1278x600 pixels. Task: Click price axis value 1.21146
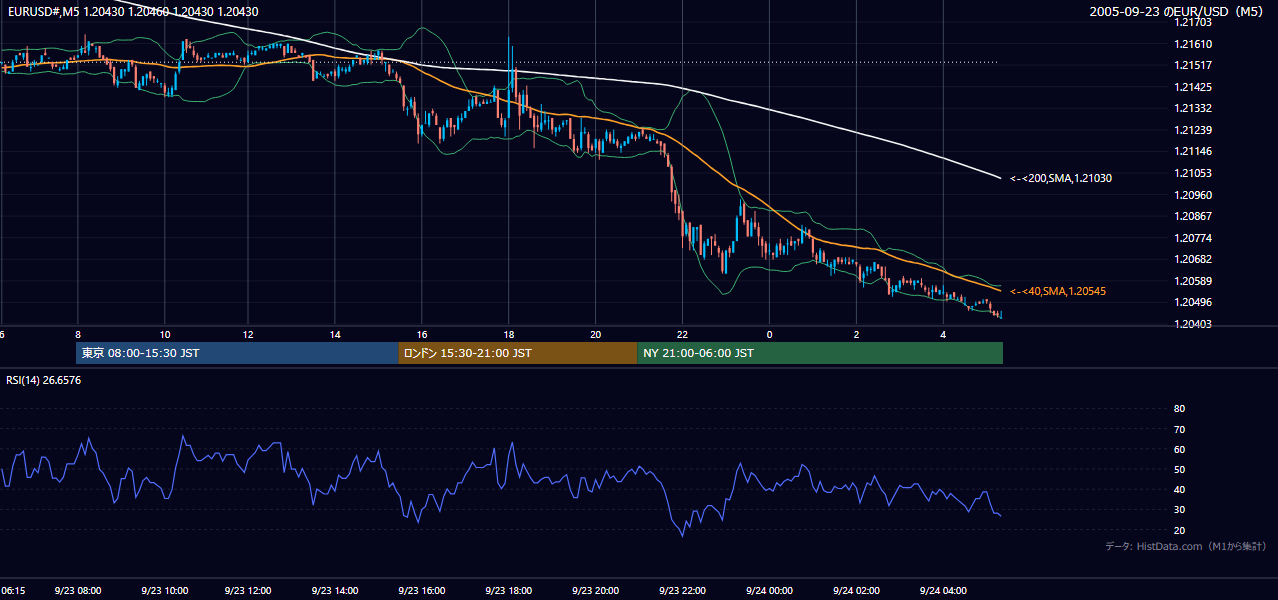pyautogui.click(x=1194, y=151)
